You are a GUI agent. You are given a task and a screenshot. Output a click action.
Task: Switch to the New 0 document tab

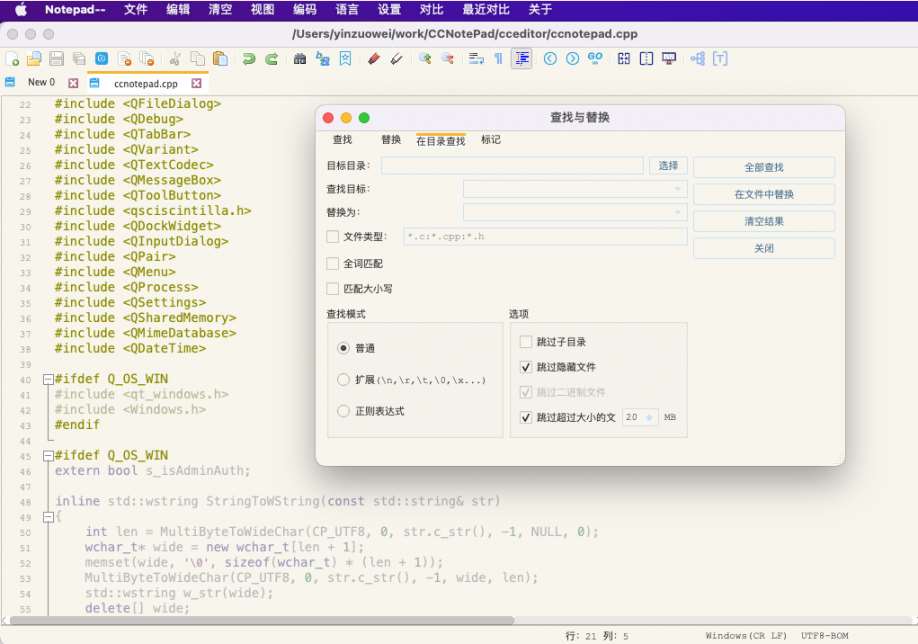(x=41, y=83)
